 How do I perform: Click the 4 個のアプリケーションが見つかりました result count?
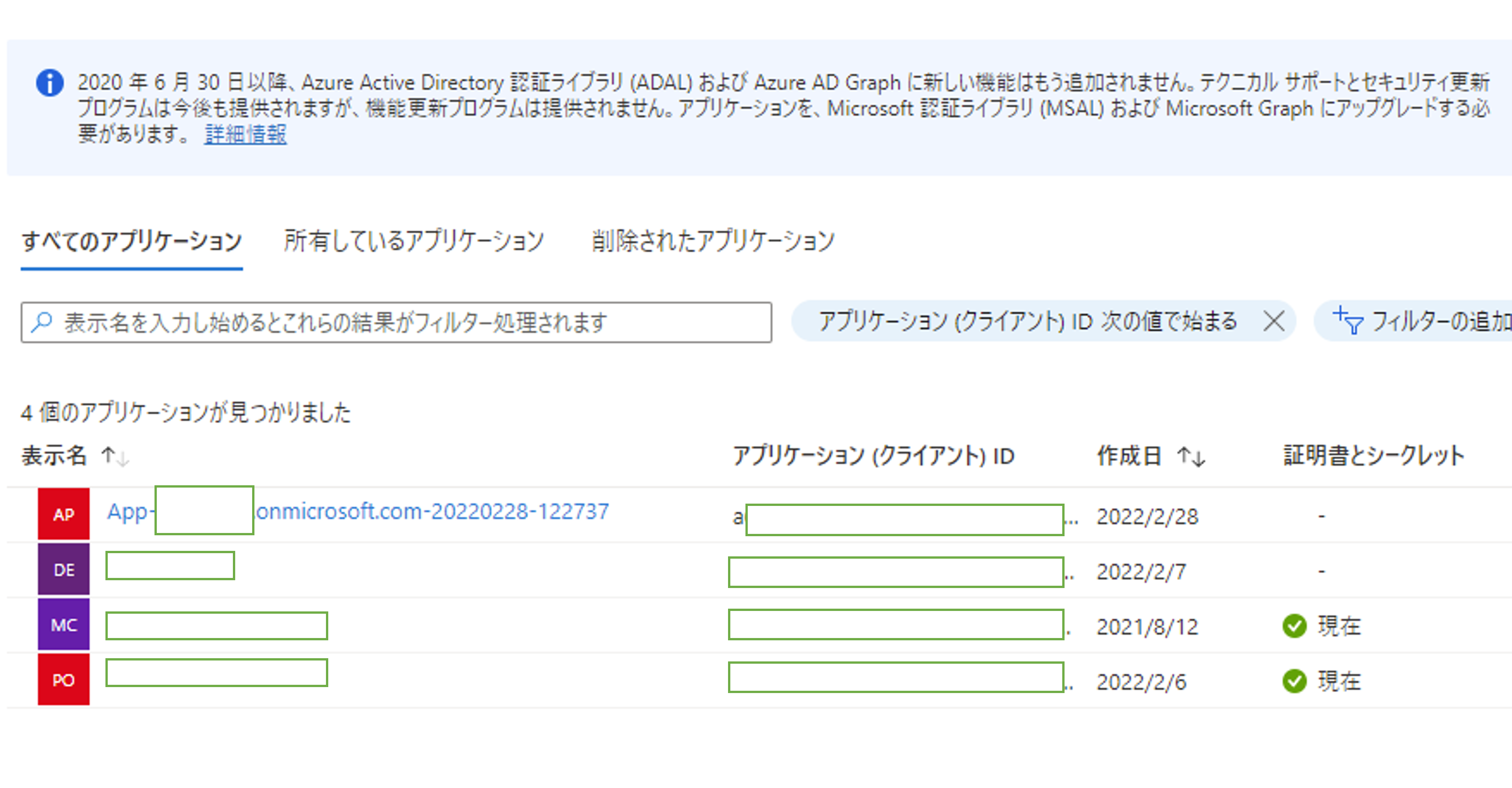click(186, 412)
